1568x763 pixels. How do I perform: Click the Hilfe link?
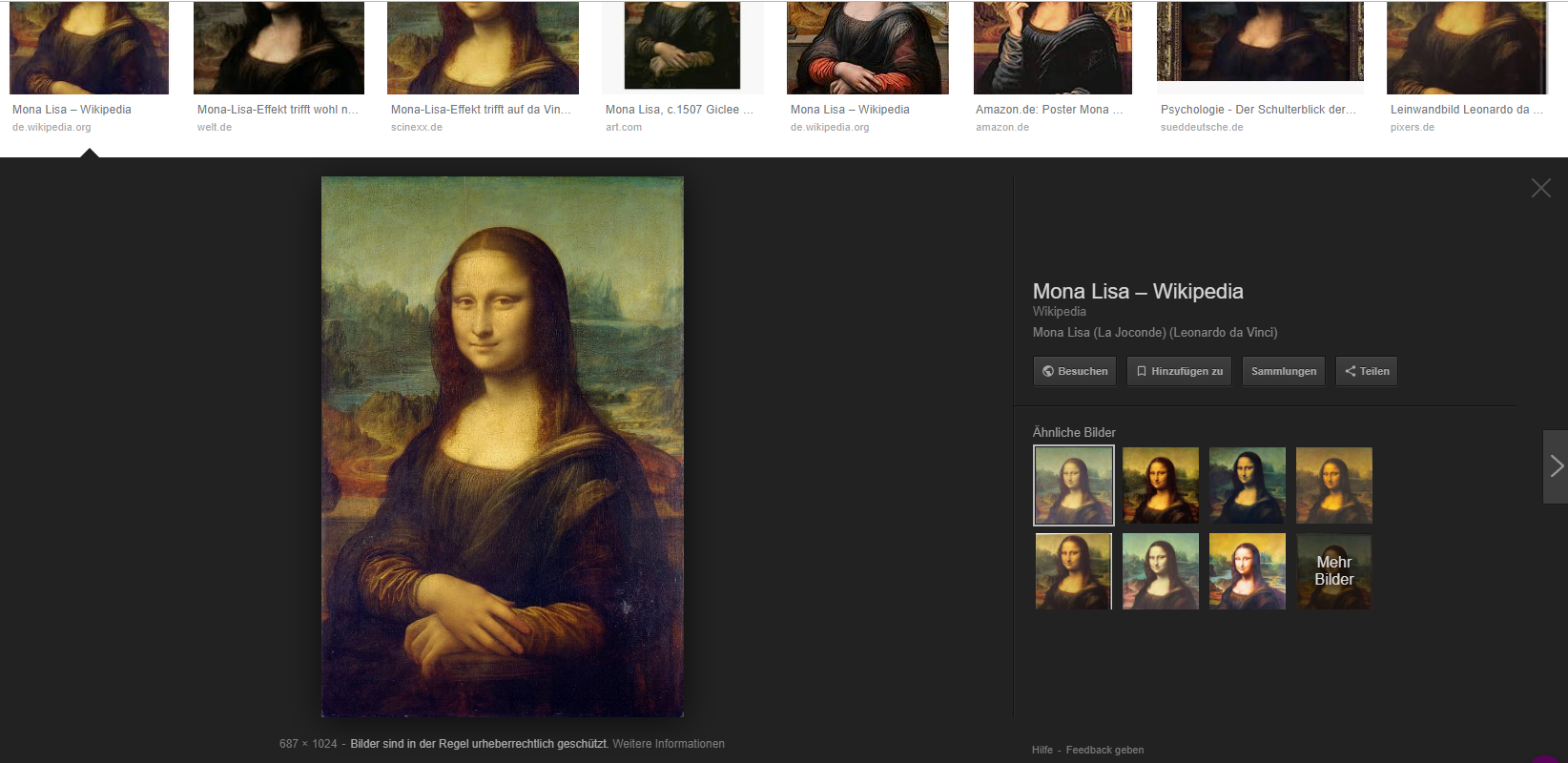click(x=1042, y=750)
